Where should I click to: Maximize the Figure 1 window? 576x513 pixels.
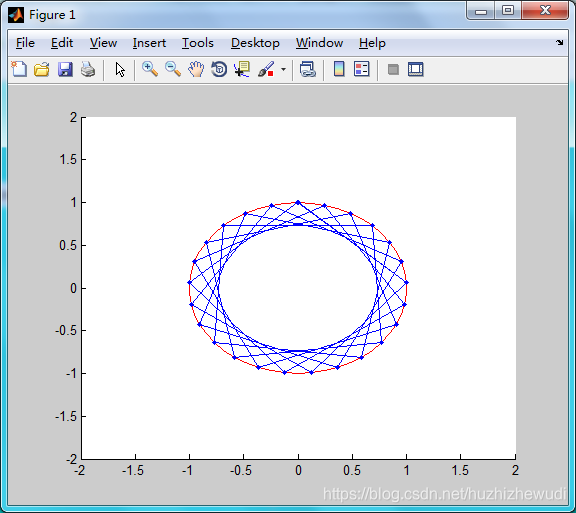pos(508,10)
